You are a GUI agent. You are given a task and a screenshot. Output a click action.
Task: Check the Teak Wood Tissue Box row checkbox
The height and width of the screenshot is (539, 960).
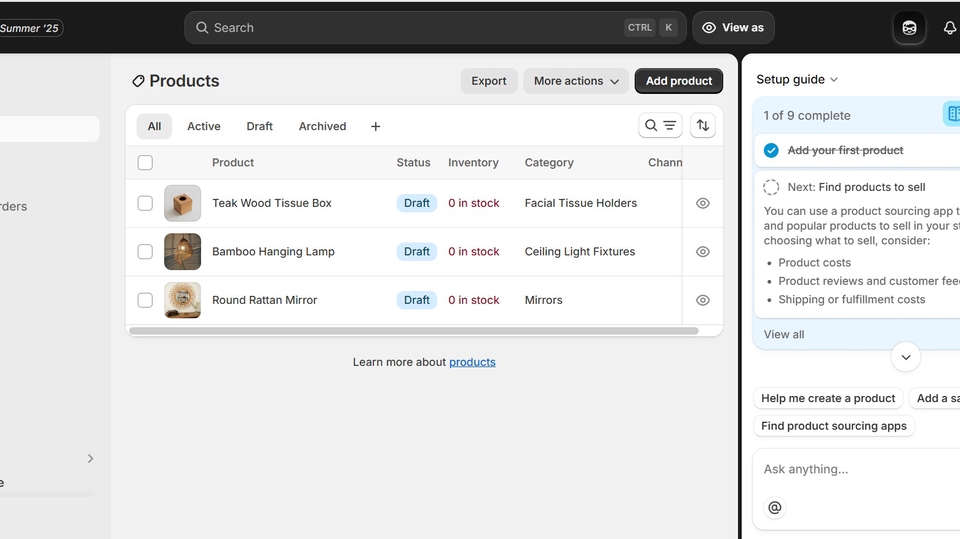(x=145, y=203)
